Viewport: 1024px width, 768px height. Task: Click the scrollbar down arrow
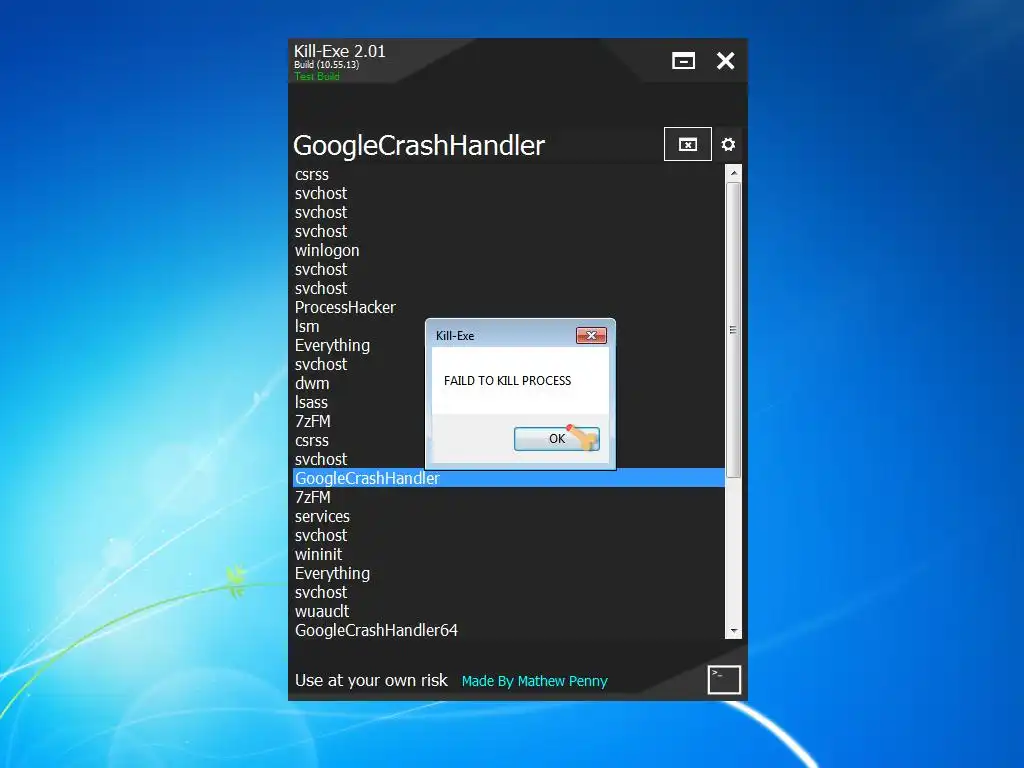coord(734,631)
